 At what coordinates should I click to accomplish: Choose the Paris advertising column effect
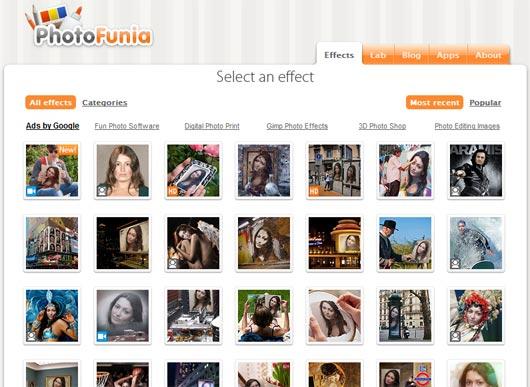405,316
